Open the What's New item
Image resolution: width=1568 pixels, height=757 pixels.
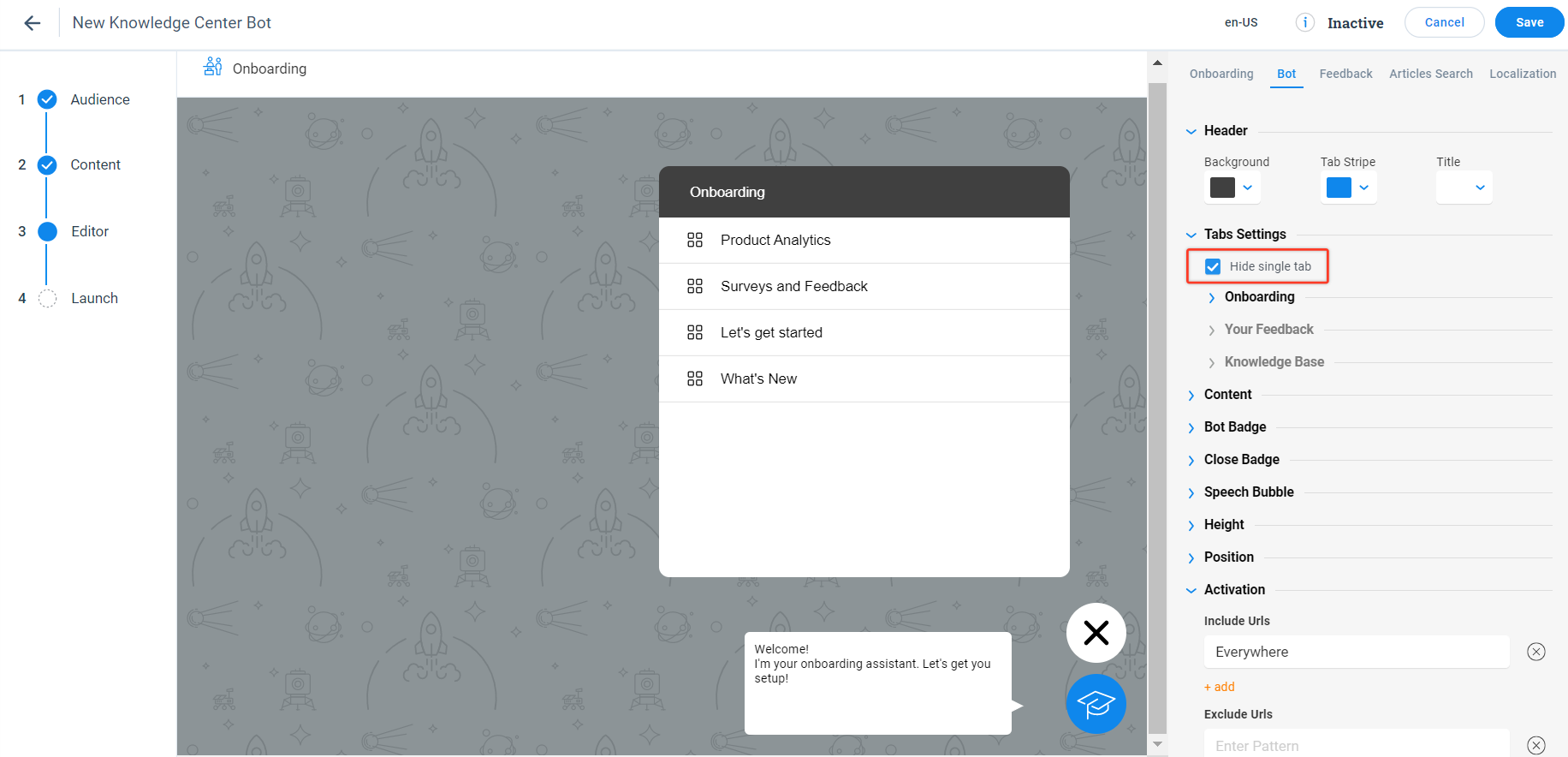[864, 378]
